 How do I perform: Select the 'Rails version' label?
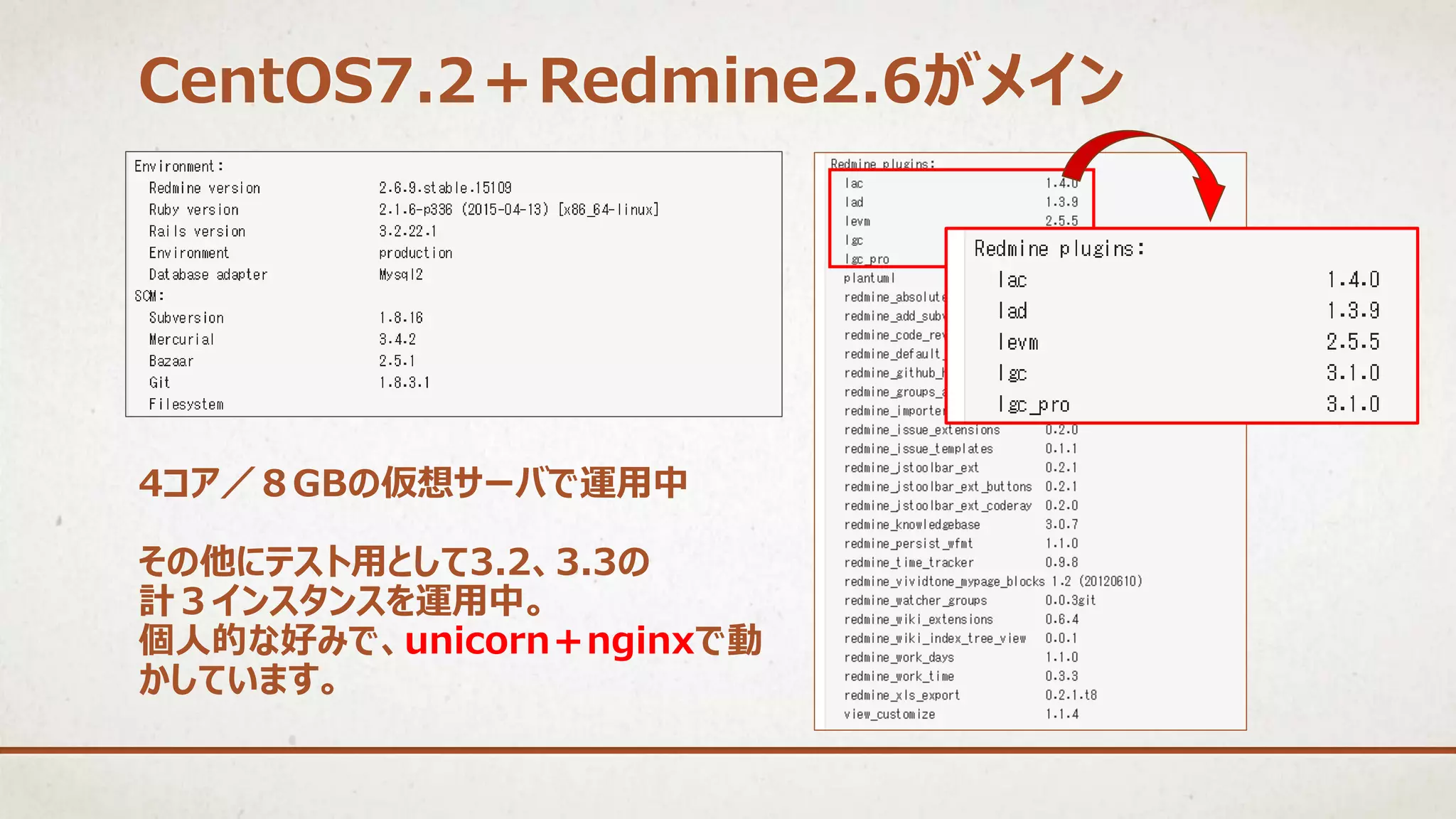(197, 232)
